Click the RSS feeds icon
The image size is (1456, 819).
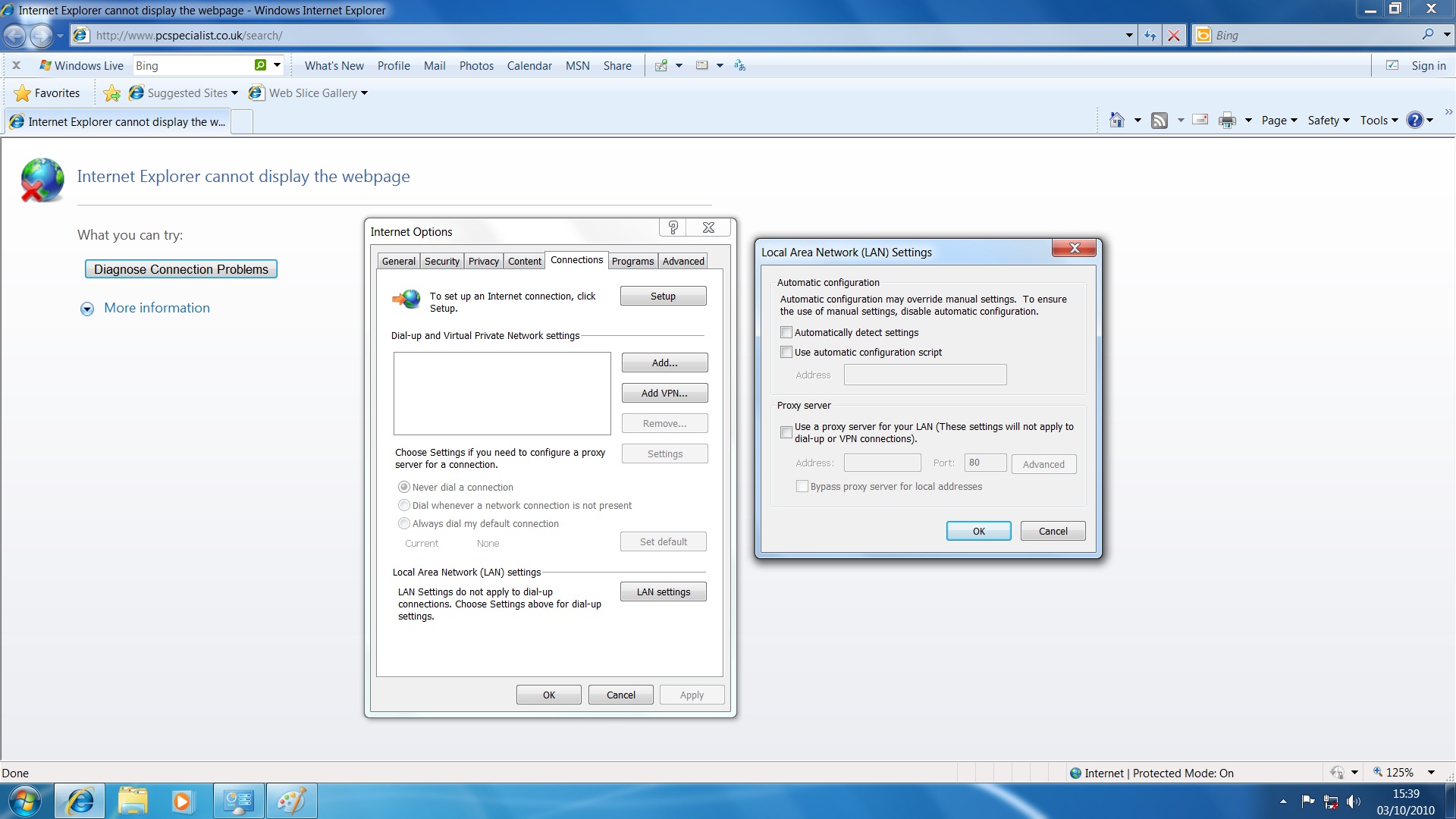pos(1159,120)
